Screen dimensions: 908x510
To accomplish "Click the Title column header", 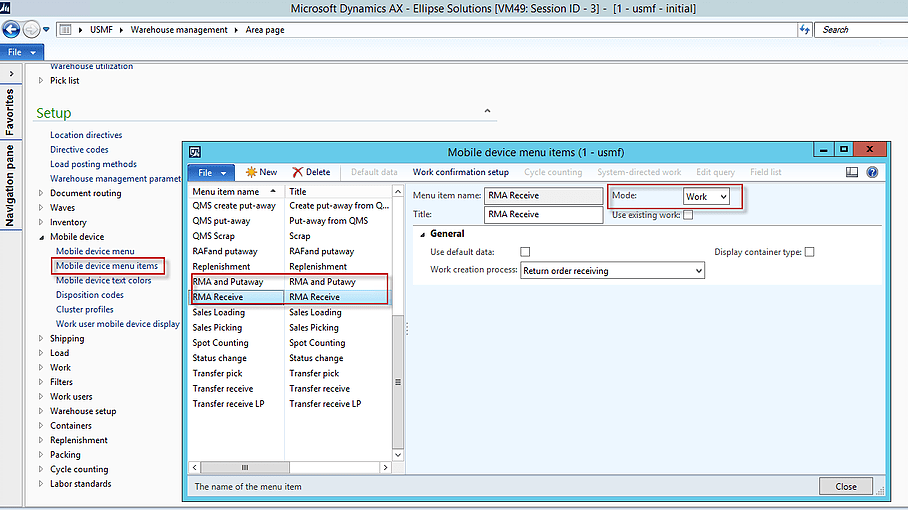I will (338, 192).
